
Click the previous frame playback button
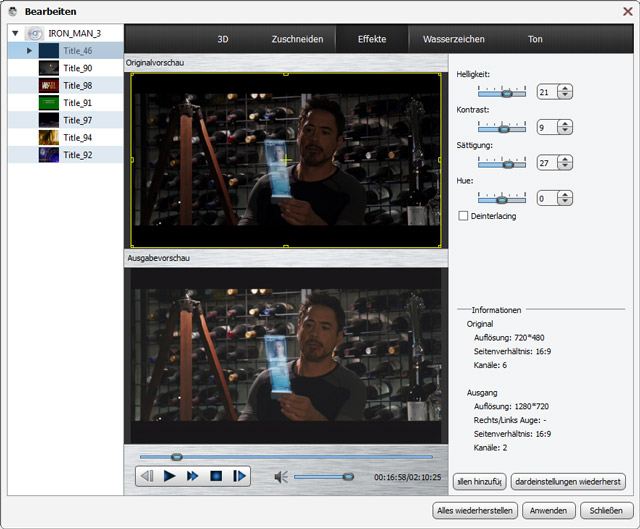click(147, 476)
